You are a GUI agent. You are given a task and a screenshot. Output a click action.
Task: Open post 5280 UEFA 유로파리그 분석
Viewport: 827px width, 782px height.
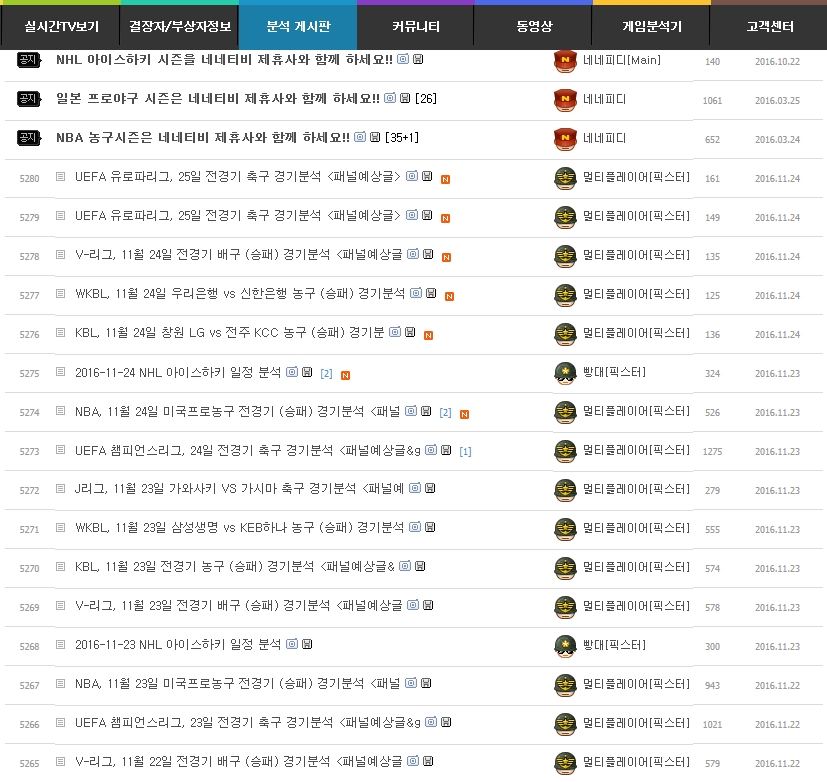237,177
